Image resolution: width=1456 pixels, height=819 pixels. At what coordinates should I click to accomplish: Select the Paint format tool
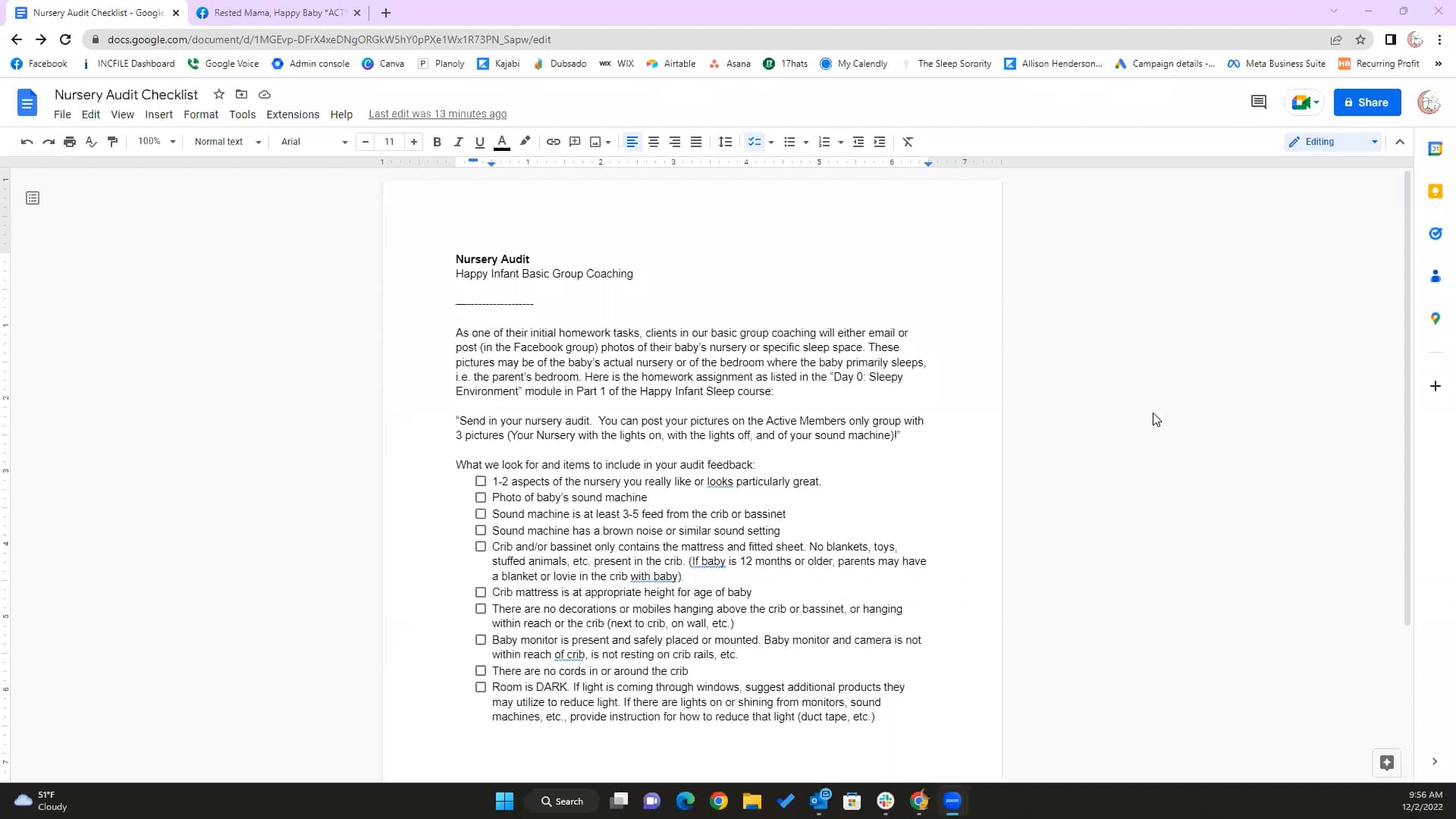point(112,142)
